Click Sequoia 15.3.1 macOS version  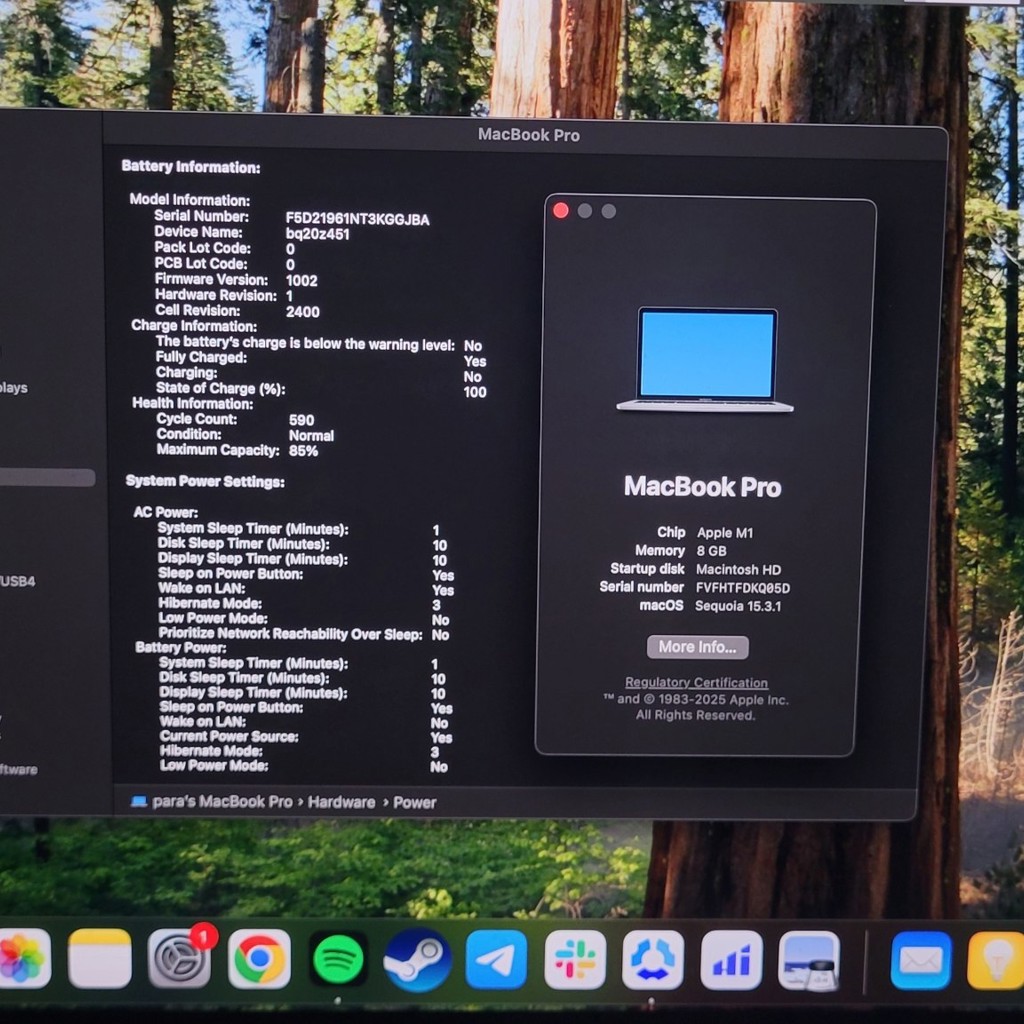[738, 606]
